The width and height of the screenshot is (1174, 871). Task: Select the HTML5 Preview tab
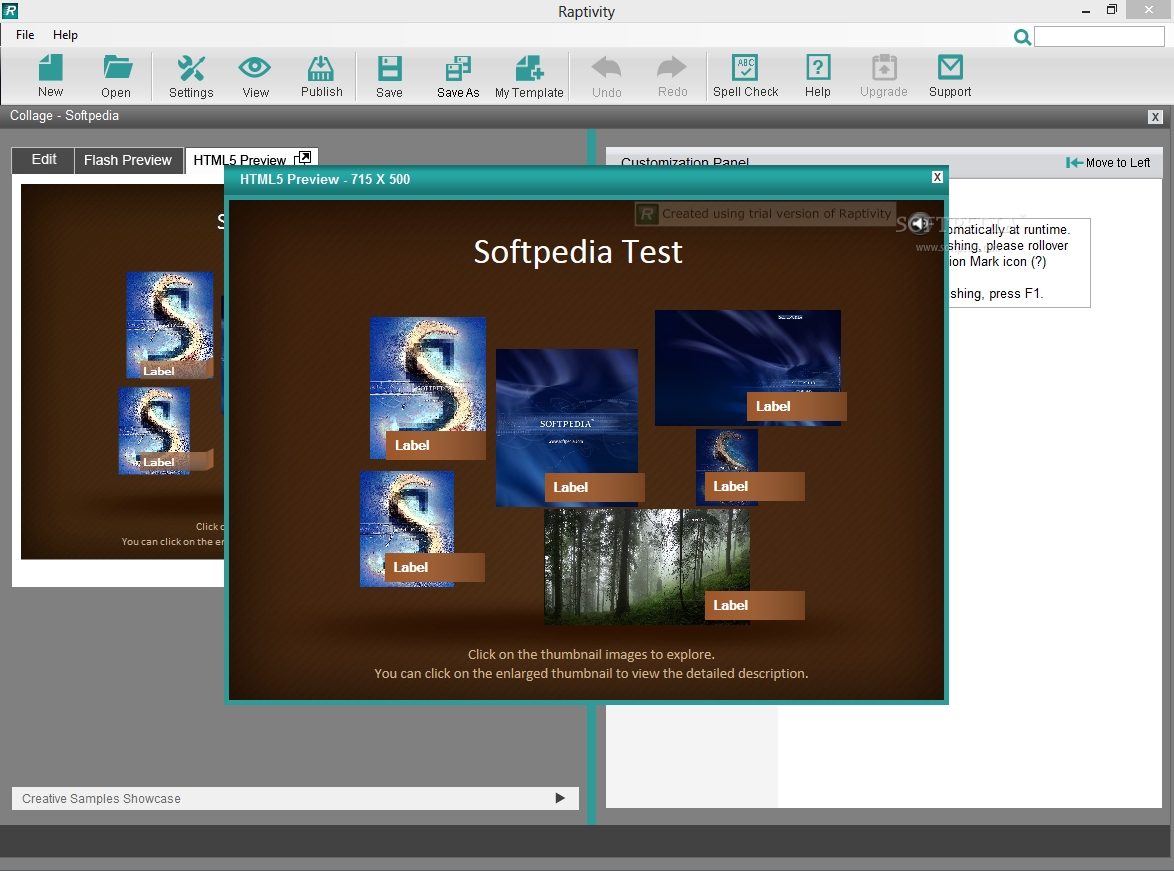pyautogui.click(x=240, y=160)
